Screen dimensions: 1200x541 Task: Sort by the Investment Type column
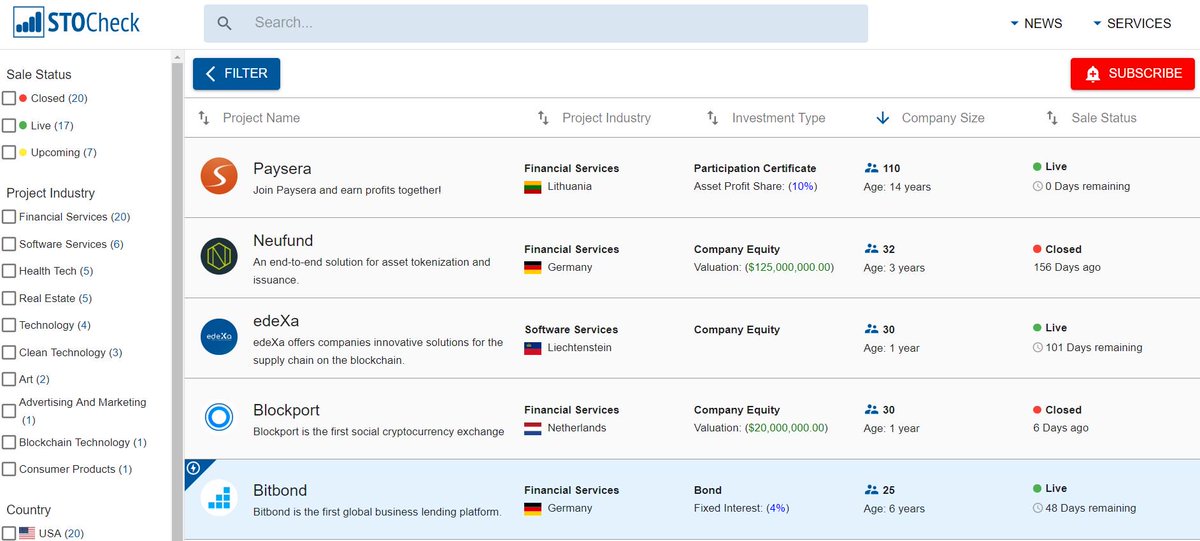click(778, 118)
